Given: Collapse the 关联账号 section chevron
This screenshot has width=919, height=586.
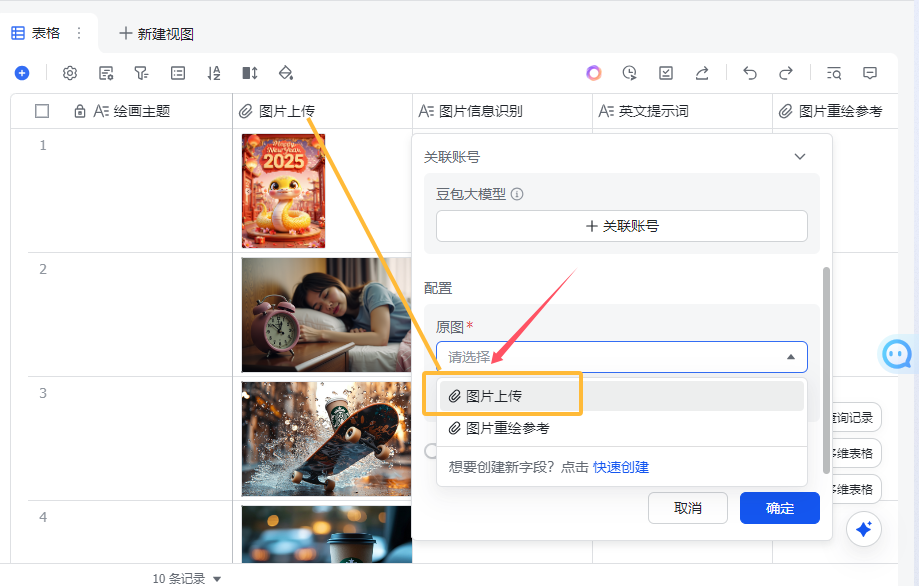Looking at the screenshot, I should (799, 156).
